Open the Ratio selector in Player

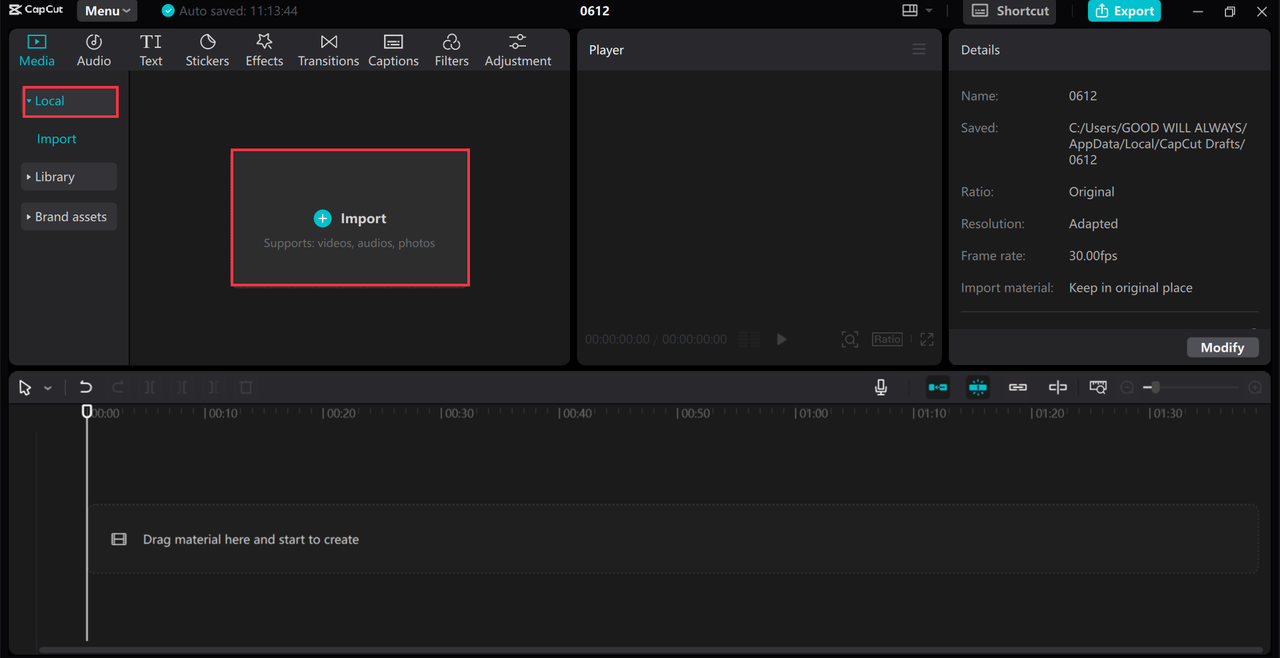[x=887, y=340]
